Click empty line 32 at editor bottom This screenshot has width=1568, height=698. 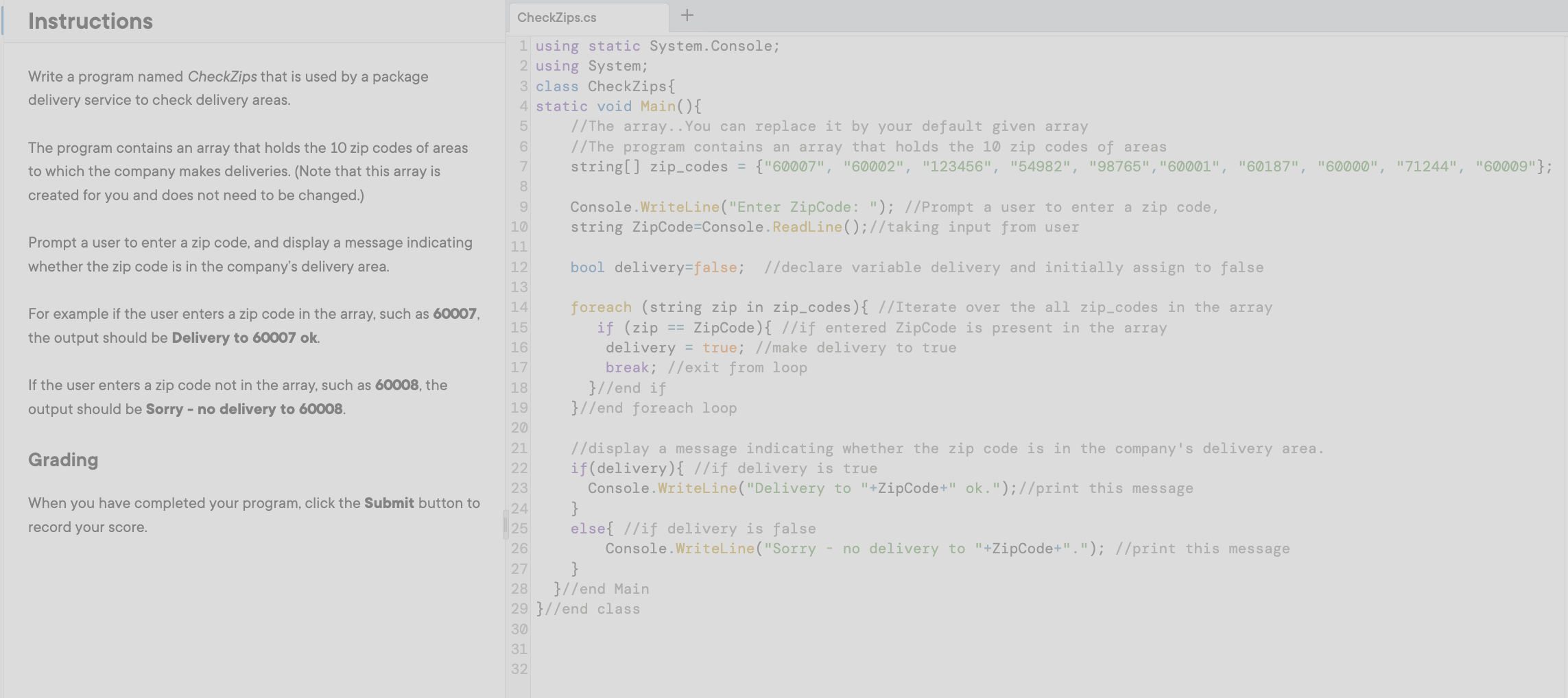[x=617, y=669]
